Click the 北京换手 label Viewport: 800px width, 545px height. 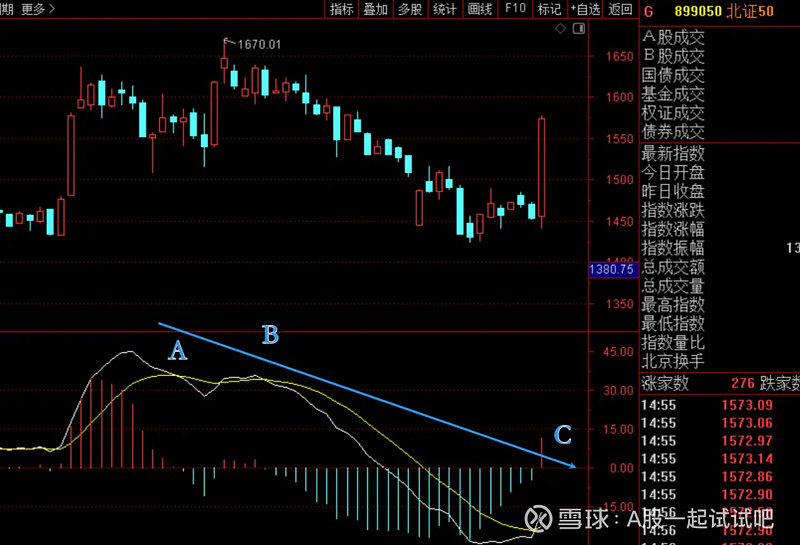[x=673, y=361]
